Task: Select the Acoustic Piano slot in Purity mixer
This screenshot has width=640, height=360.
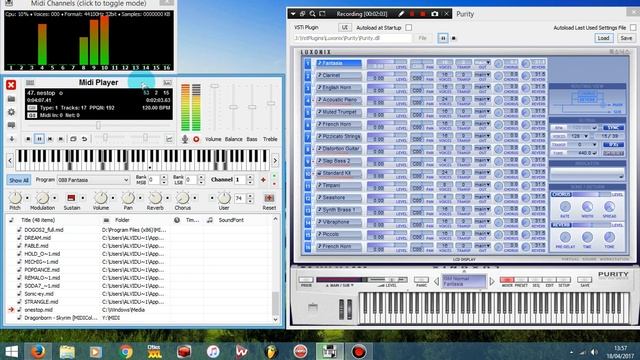Action: (x=339, y=100)
